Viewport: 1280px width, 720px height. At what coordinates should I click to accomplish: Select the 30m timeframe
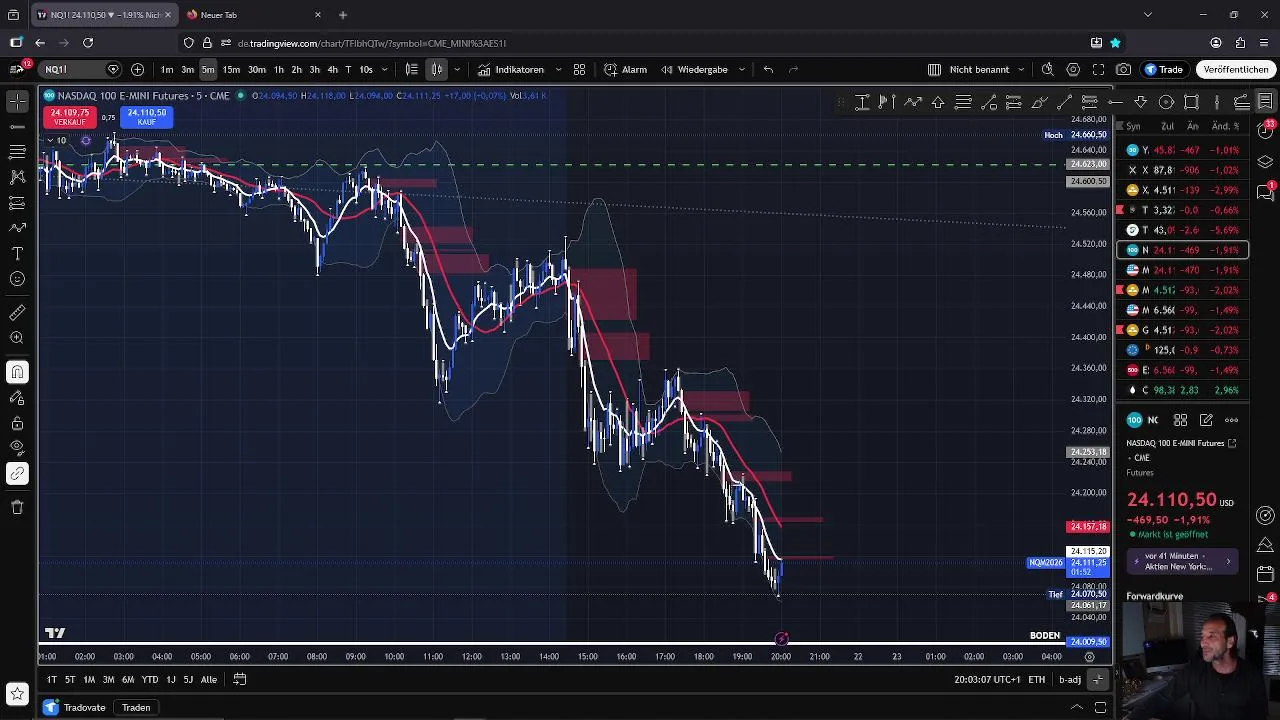(x=257, y=69)
